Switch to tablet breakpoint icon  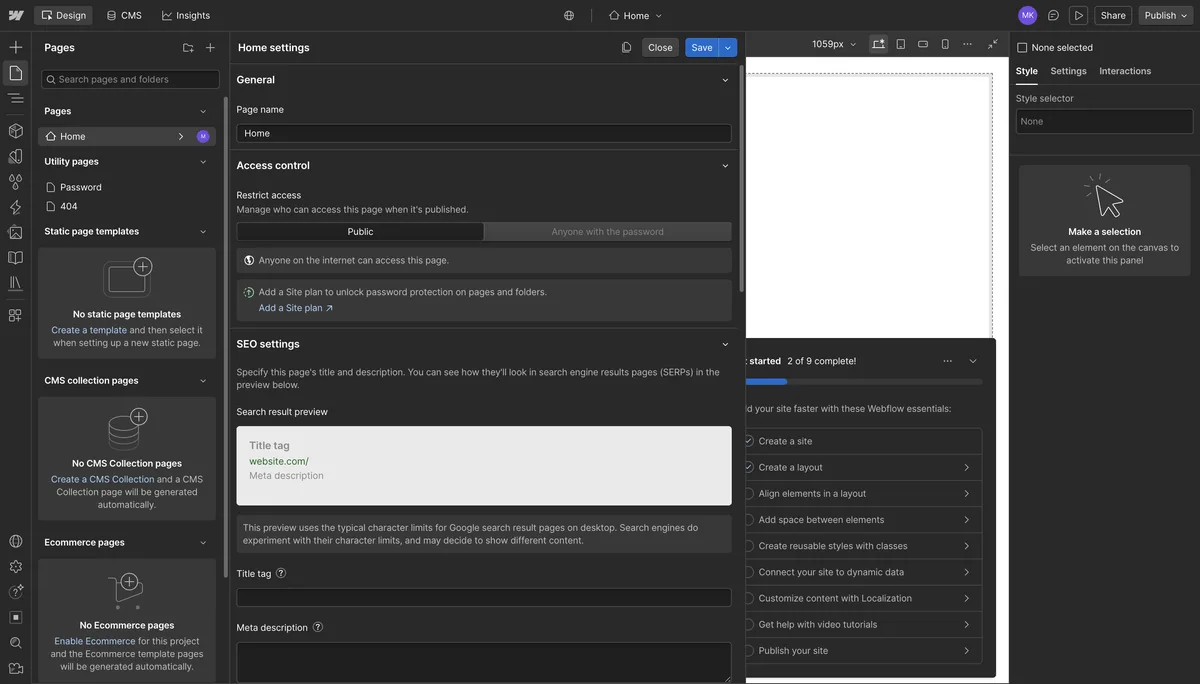[x=900, y=44]
